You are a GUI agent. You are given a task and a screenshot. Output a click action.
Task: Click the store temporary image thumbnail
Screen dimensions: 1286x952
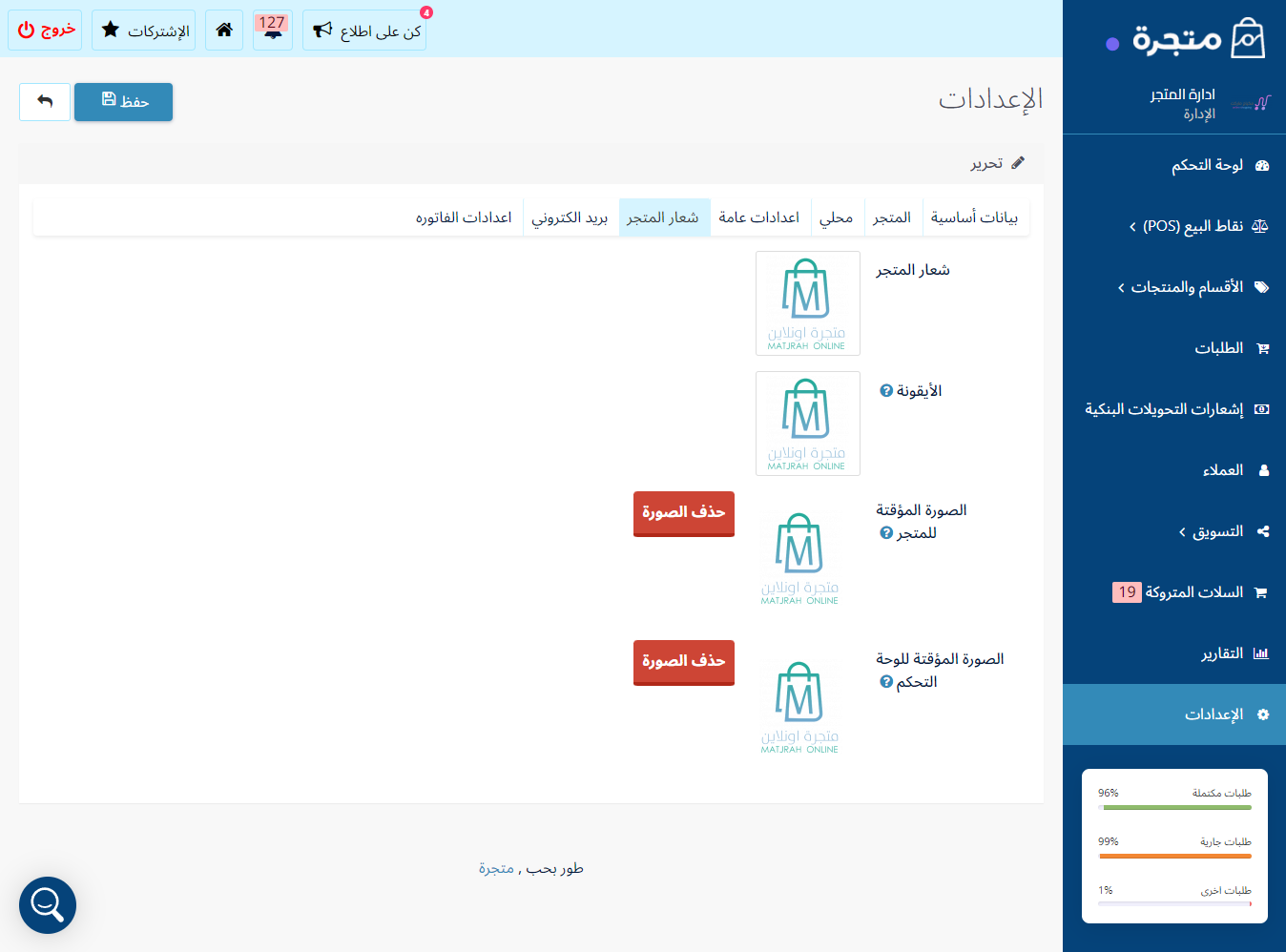pos(799,558)
